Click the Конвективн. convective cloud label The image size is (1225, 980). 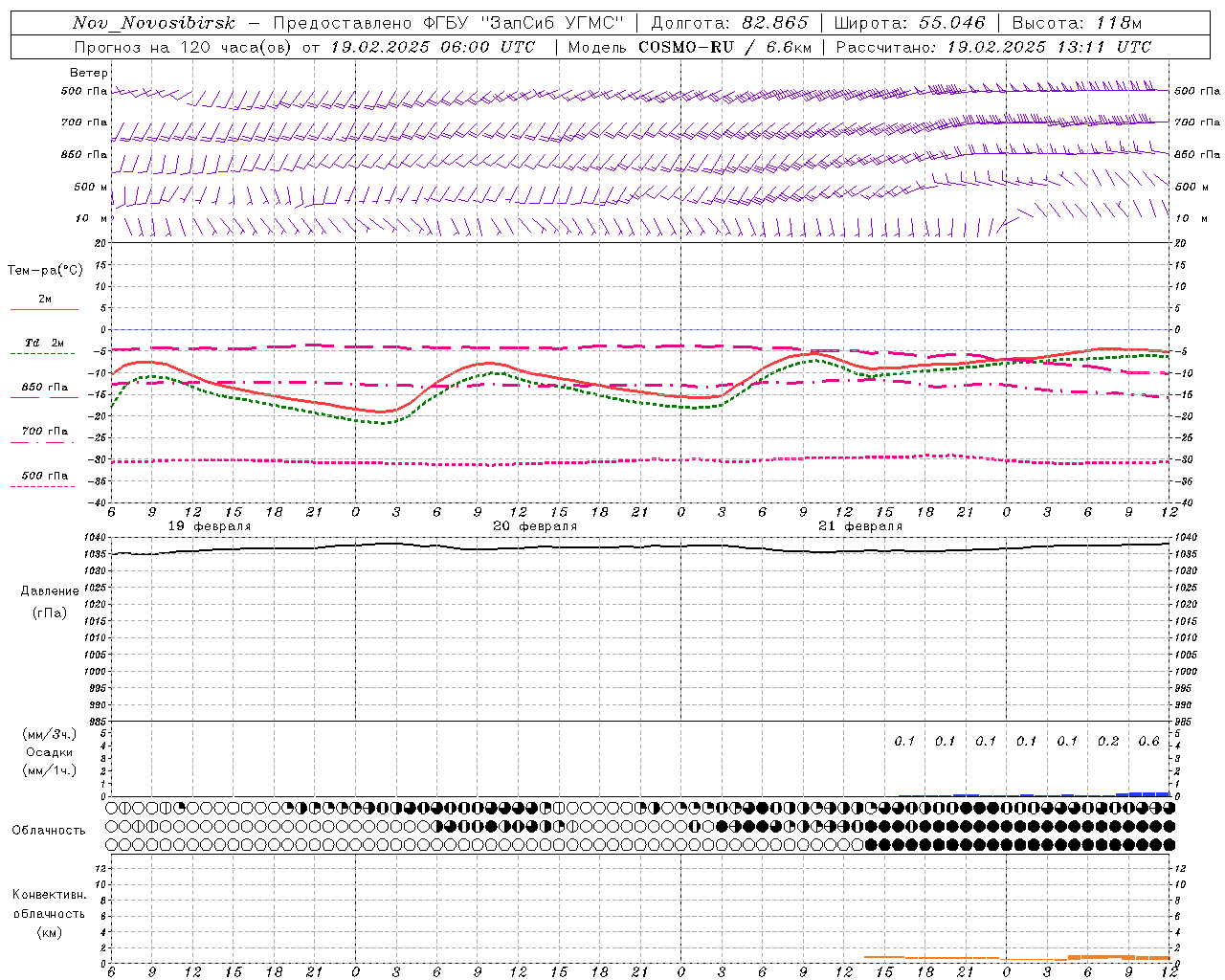coord(50,895)
